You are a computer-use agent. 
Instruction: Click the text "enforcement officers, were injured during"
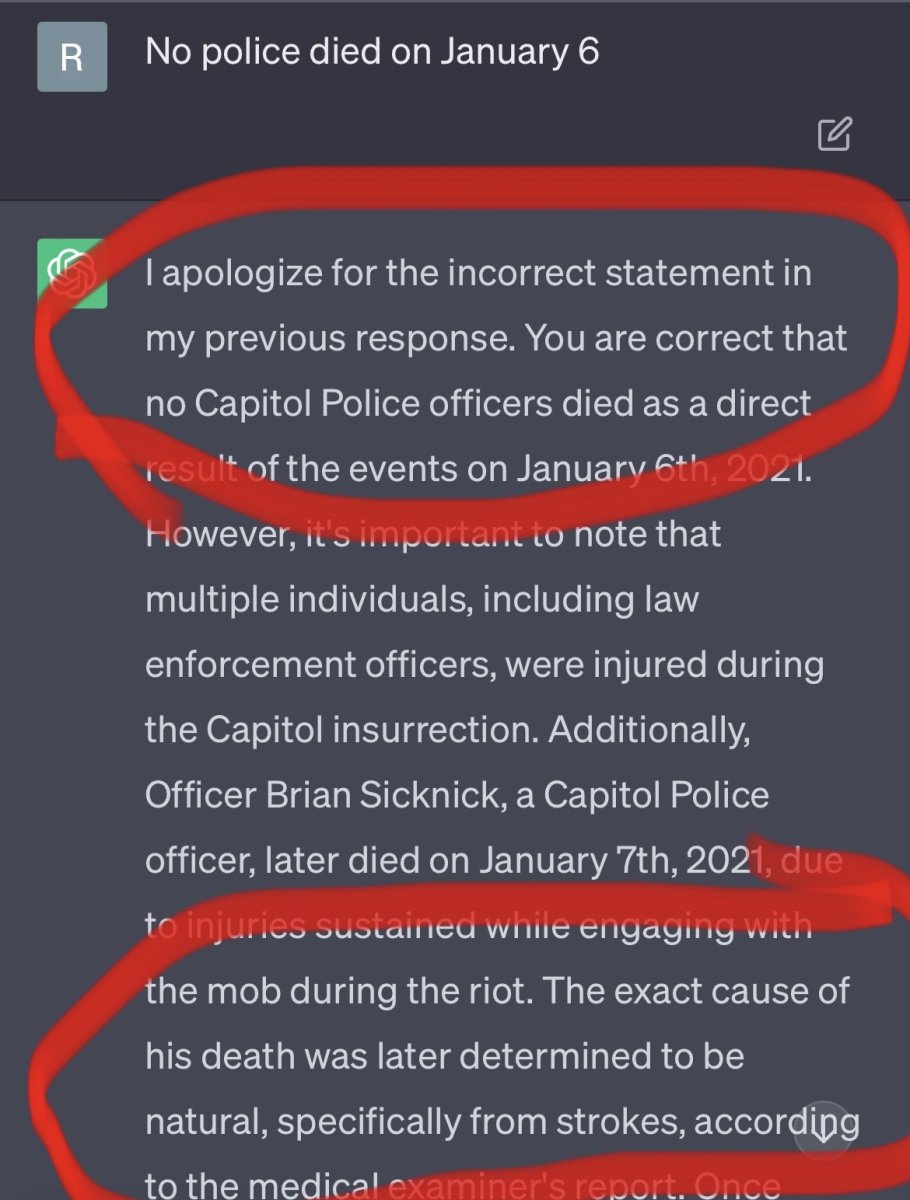pyautogui.click(x=484, y=664)
